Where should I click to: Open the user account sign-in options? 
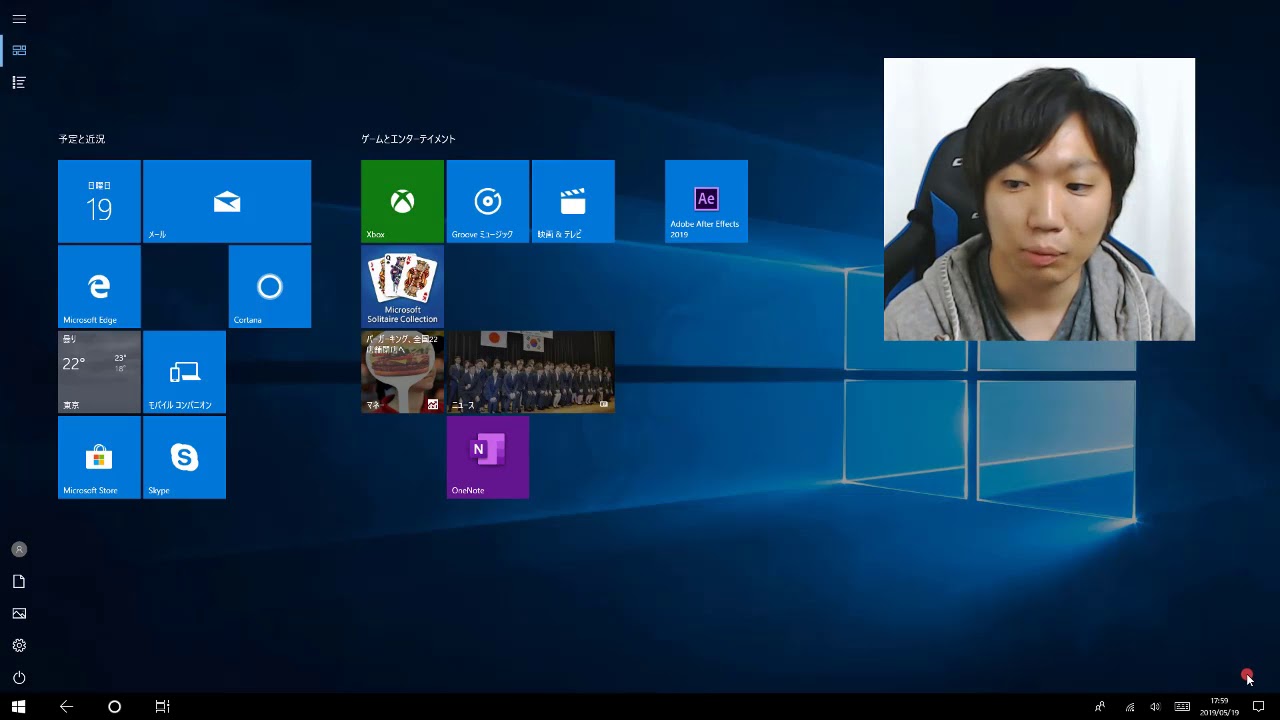tap(19, 549)
